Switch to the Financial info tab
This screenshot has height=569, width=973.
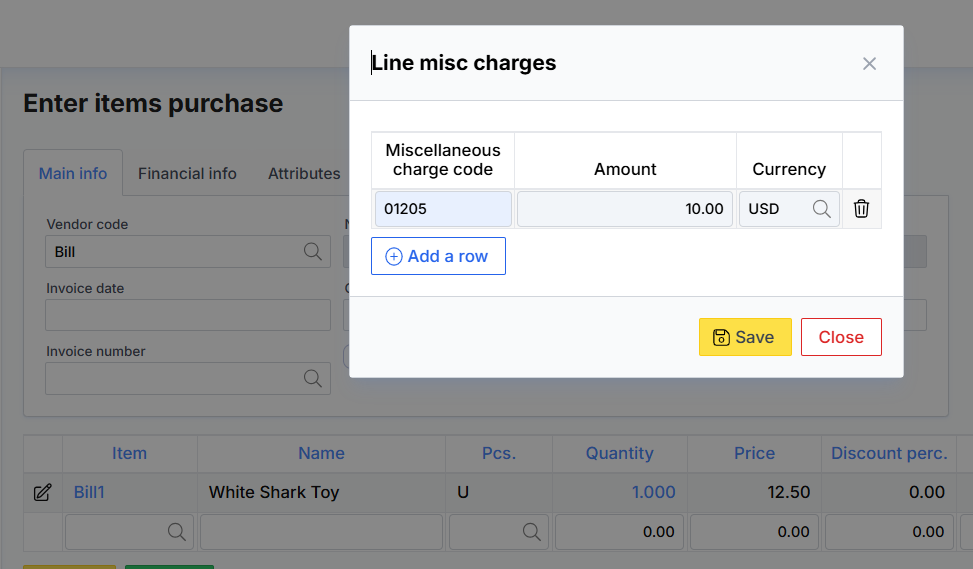pyautogui.click(x=187, y=173)
